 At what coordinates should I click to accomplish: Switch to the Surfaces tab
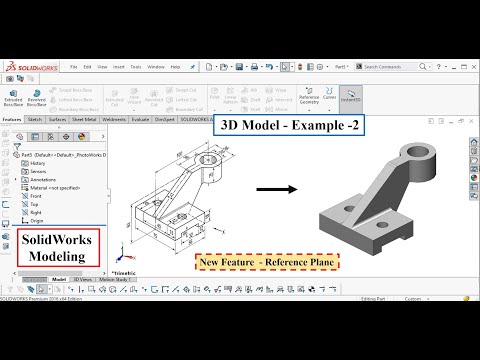57,119
